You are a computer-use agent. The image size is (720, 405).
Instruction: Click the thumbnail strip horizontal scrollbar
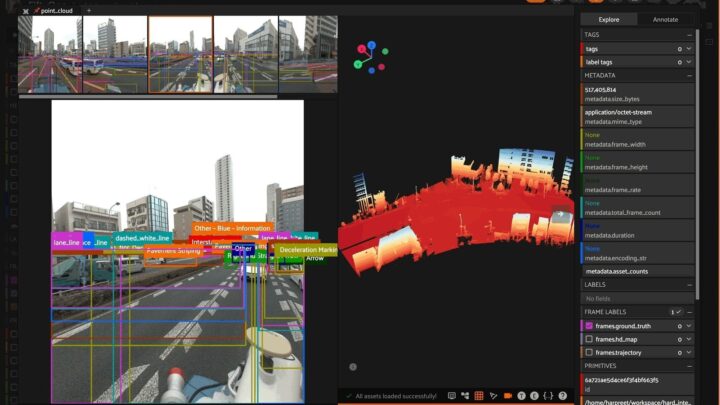pos(148,96)
